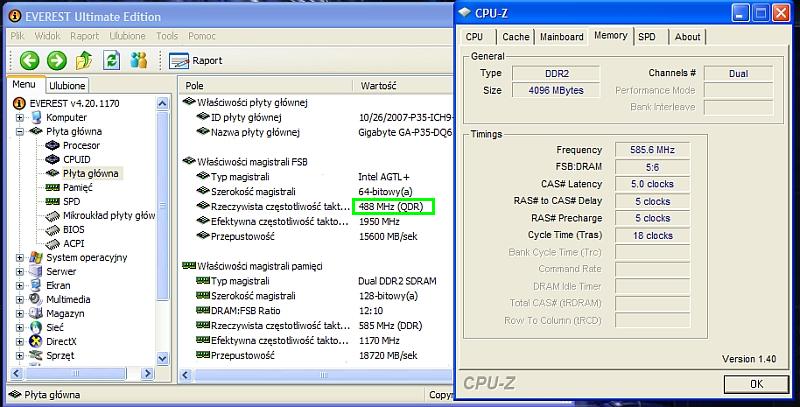The image size is (800, 407).
Task: Select the Mikroukład płyty głównej tree item
Action: pos(109,215)
